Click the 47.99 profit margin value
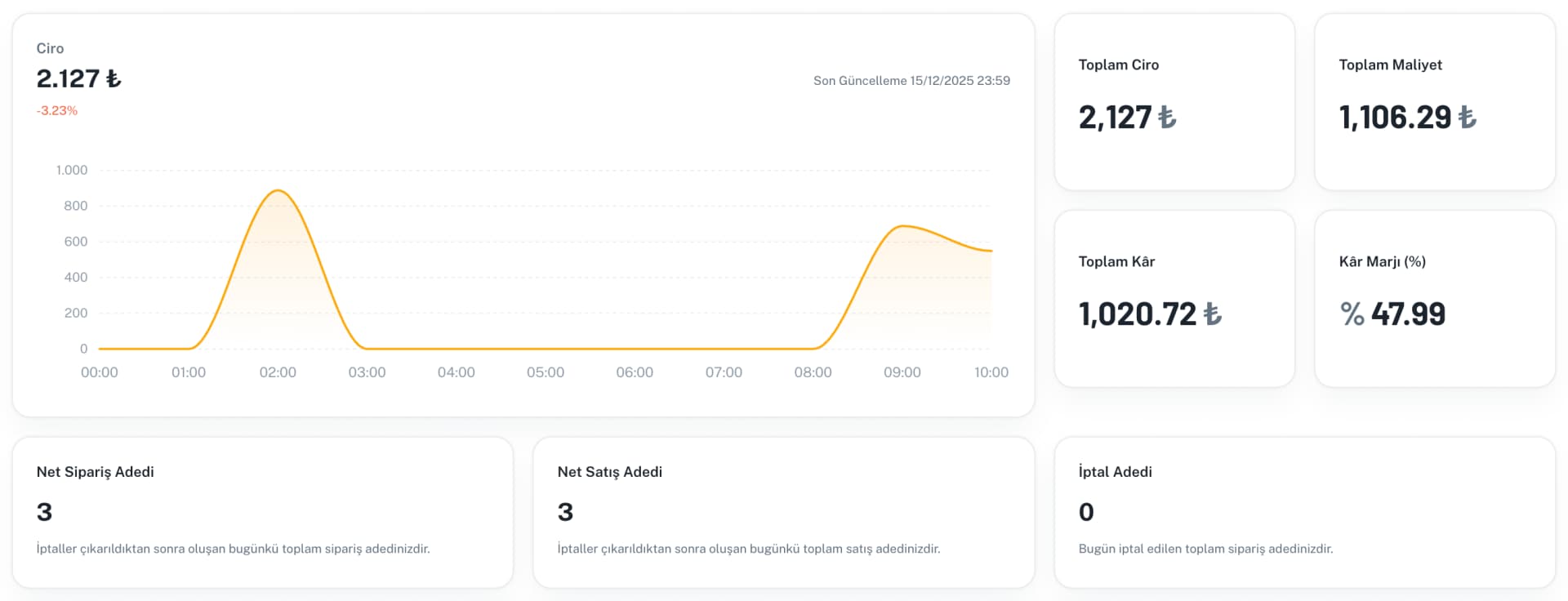 tap(1408, 314)
